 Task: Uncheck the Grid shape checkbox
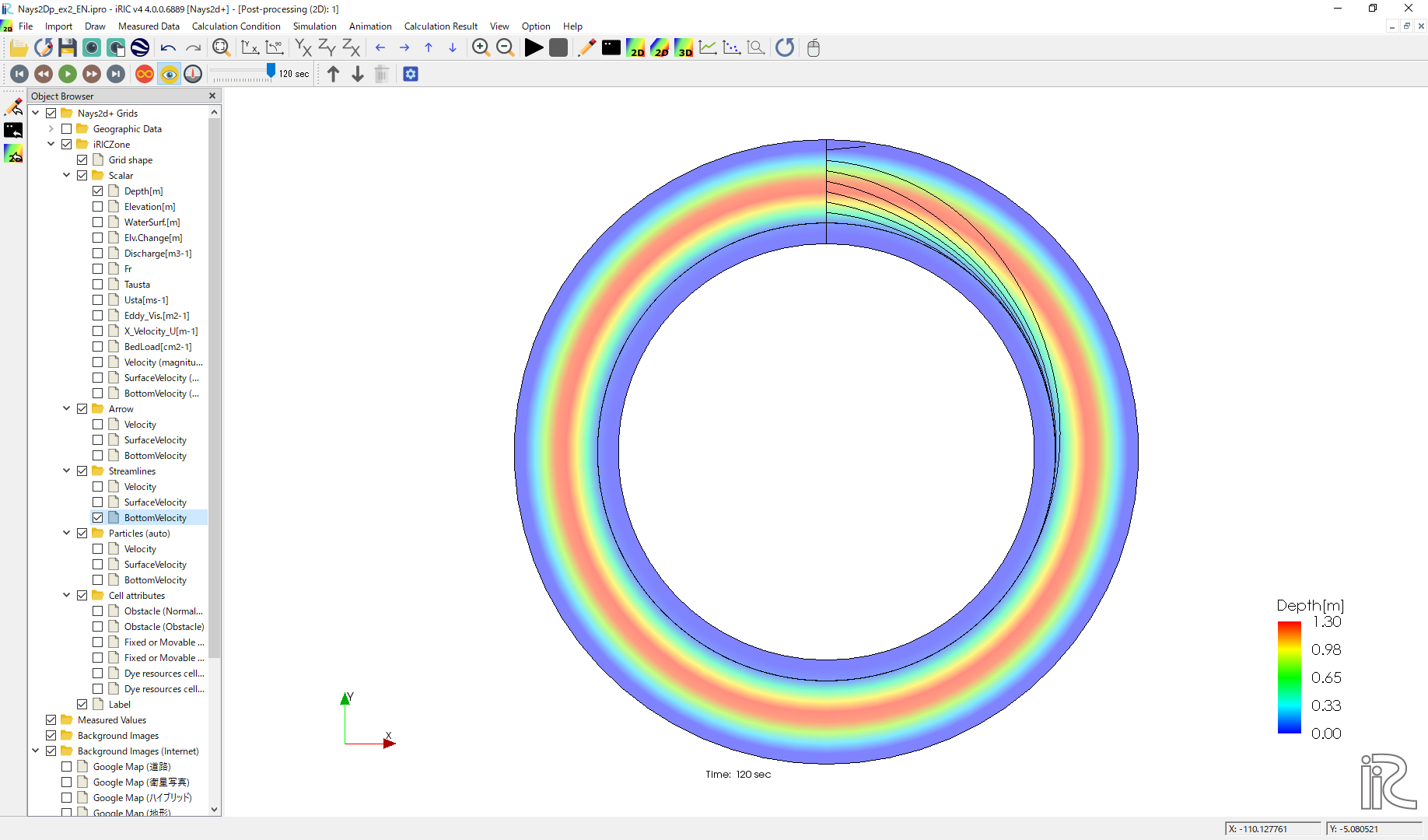(x=82, y=160)
